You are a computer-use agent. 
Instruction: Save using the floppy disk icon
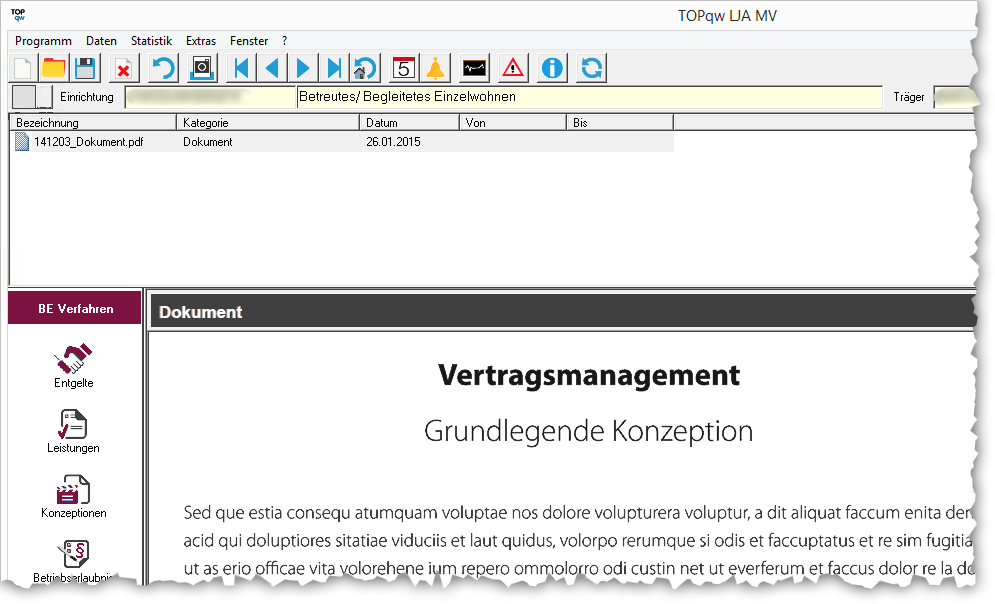coord(84,68)
